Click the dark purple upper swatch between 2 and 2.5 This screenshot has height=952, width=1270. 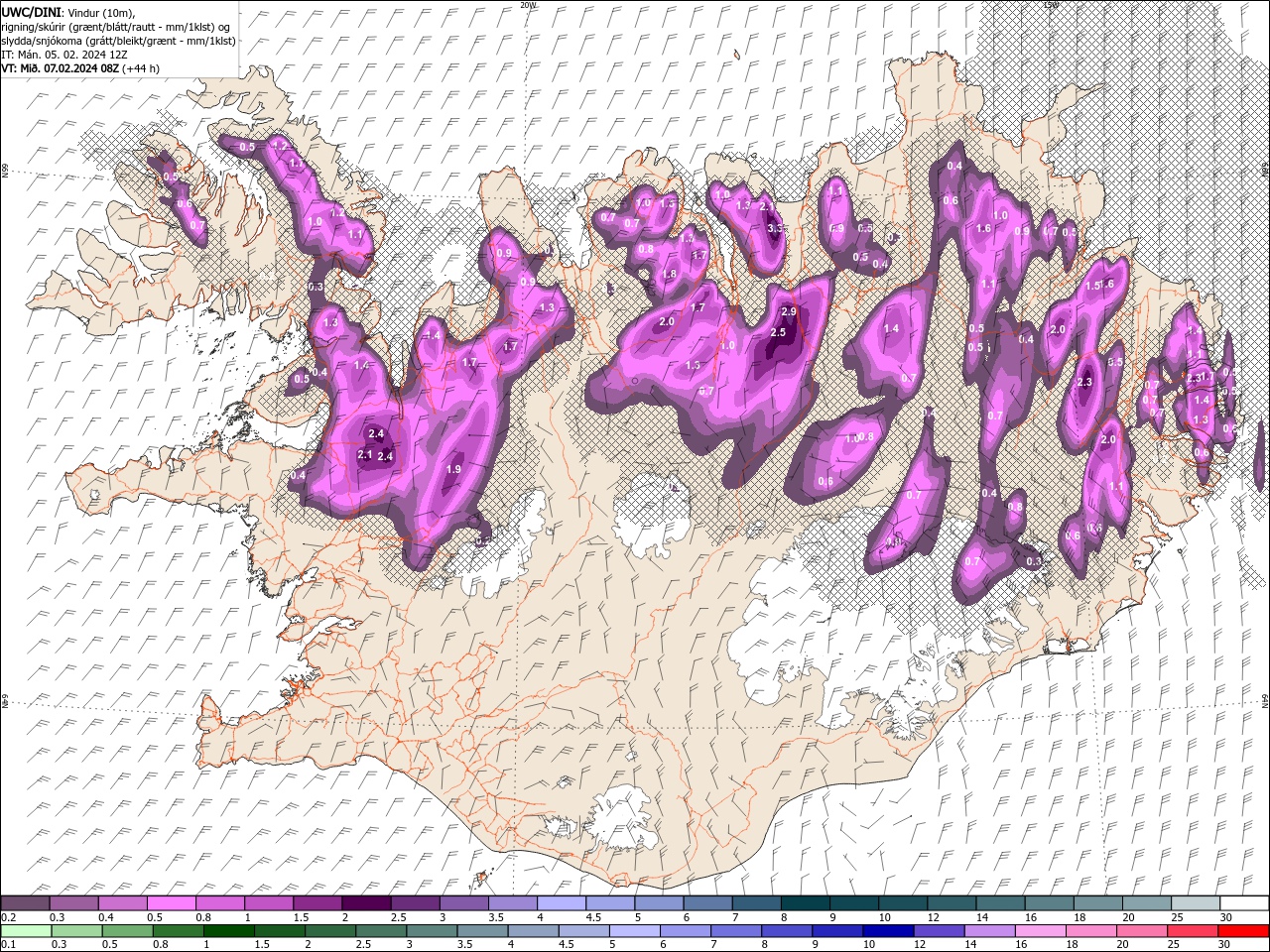[x=366, y=903]
